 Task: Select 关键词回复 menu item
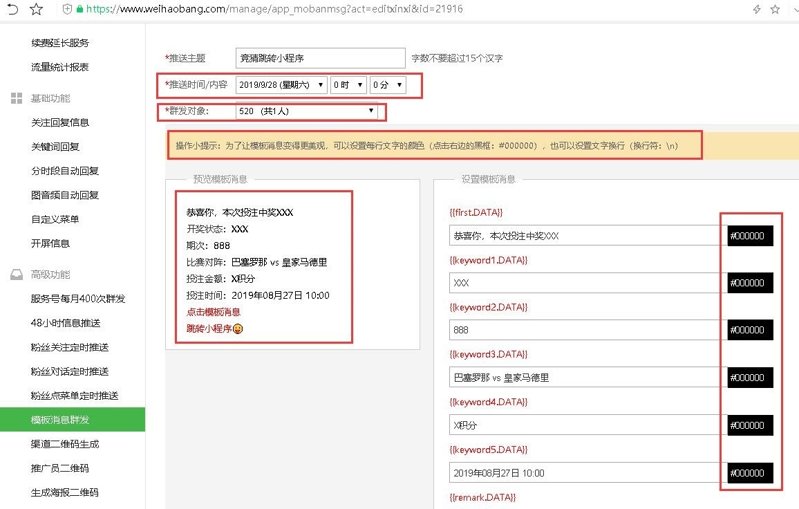pos(55,147)
